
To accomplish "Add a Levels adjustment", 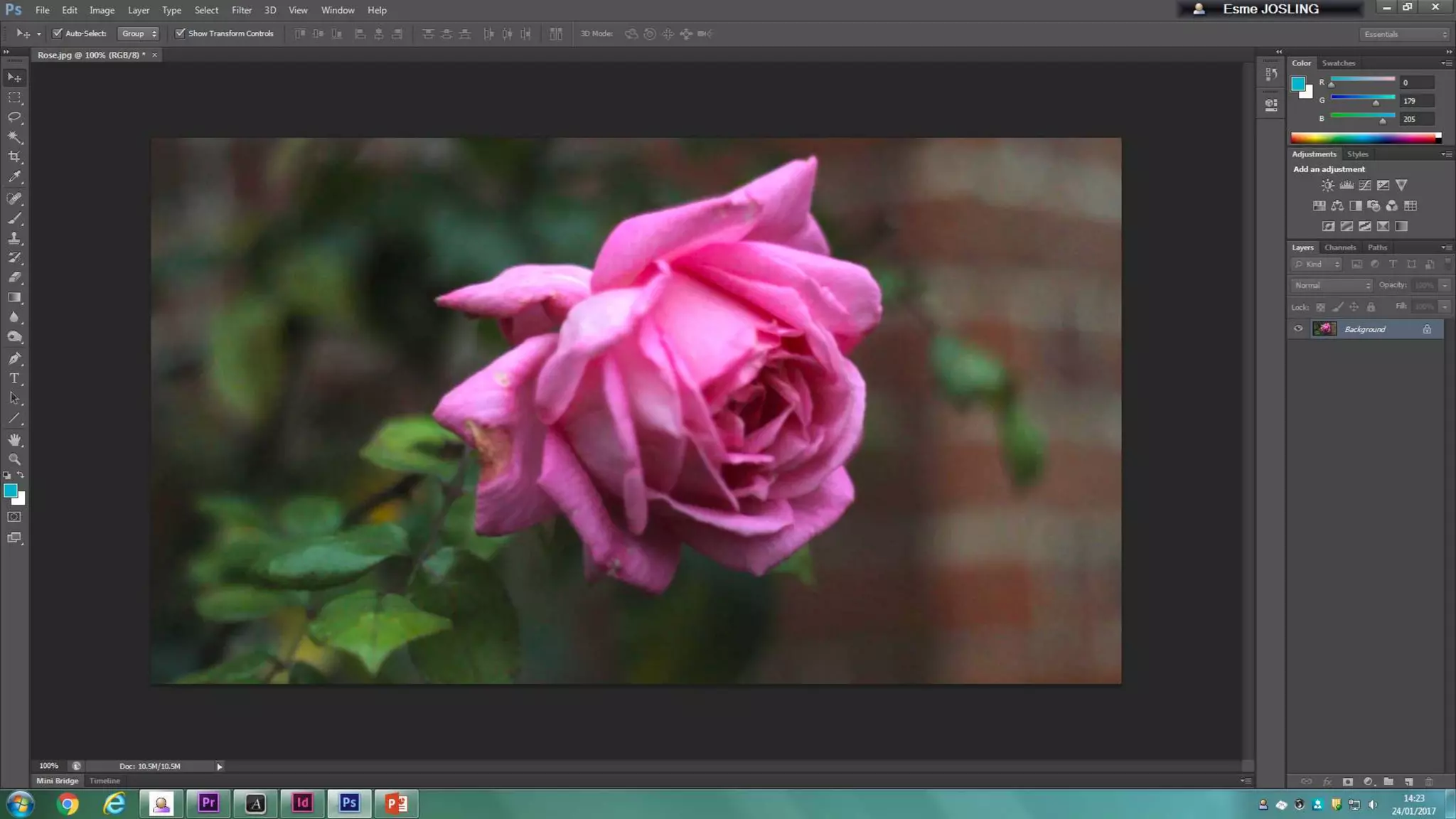I will (1347, 186).
